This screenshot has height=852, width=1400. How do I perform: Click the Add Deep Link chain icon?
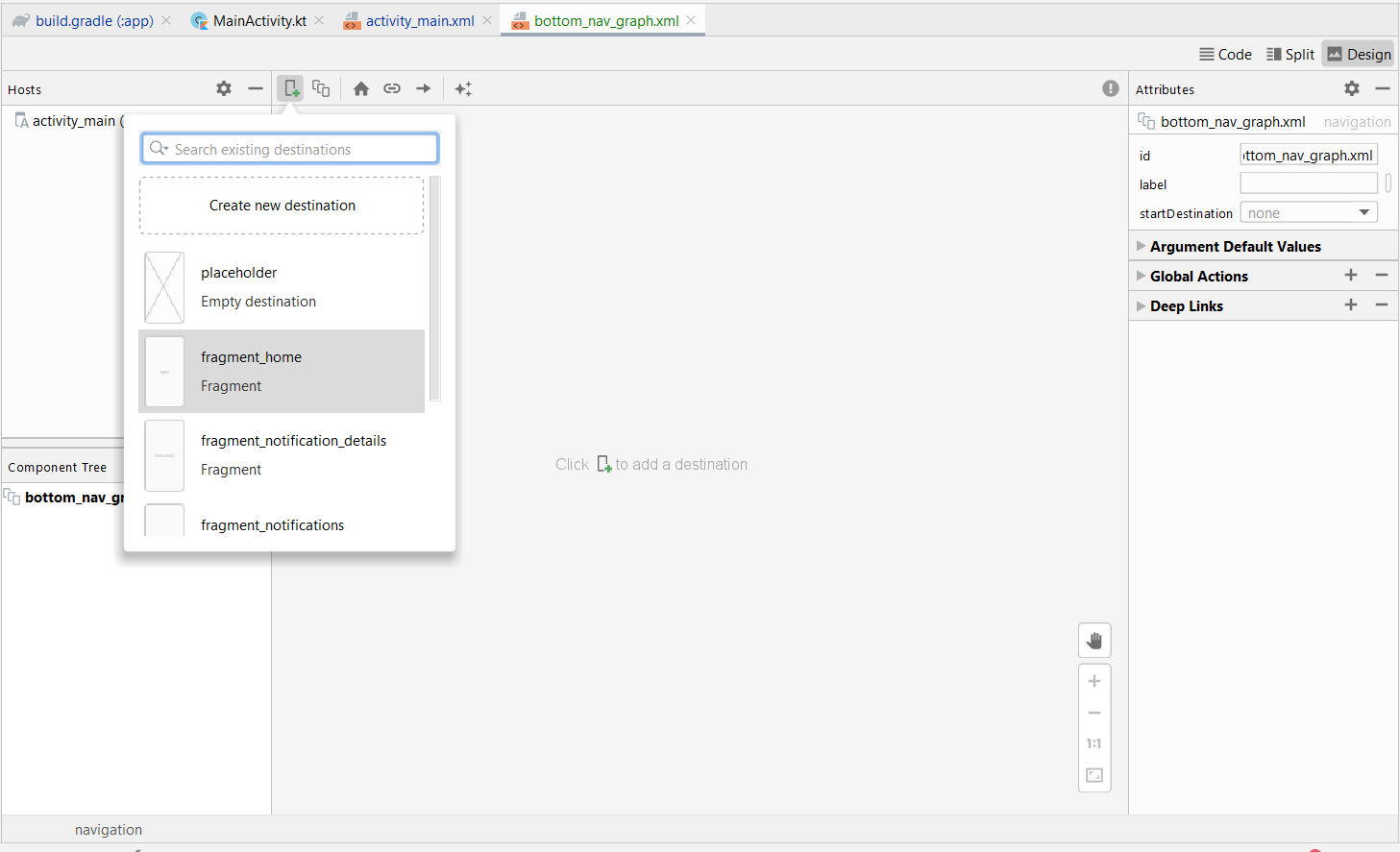coord(392,88)
